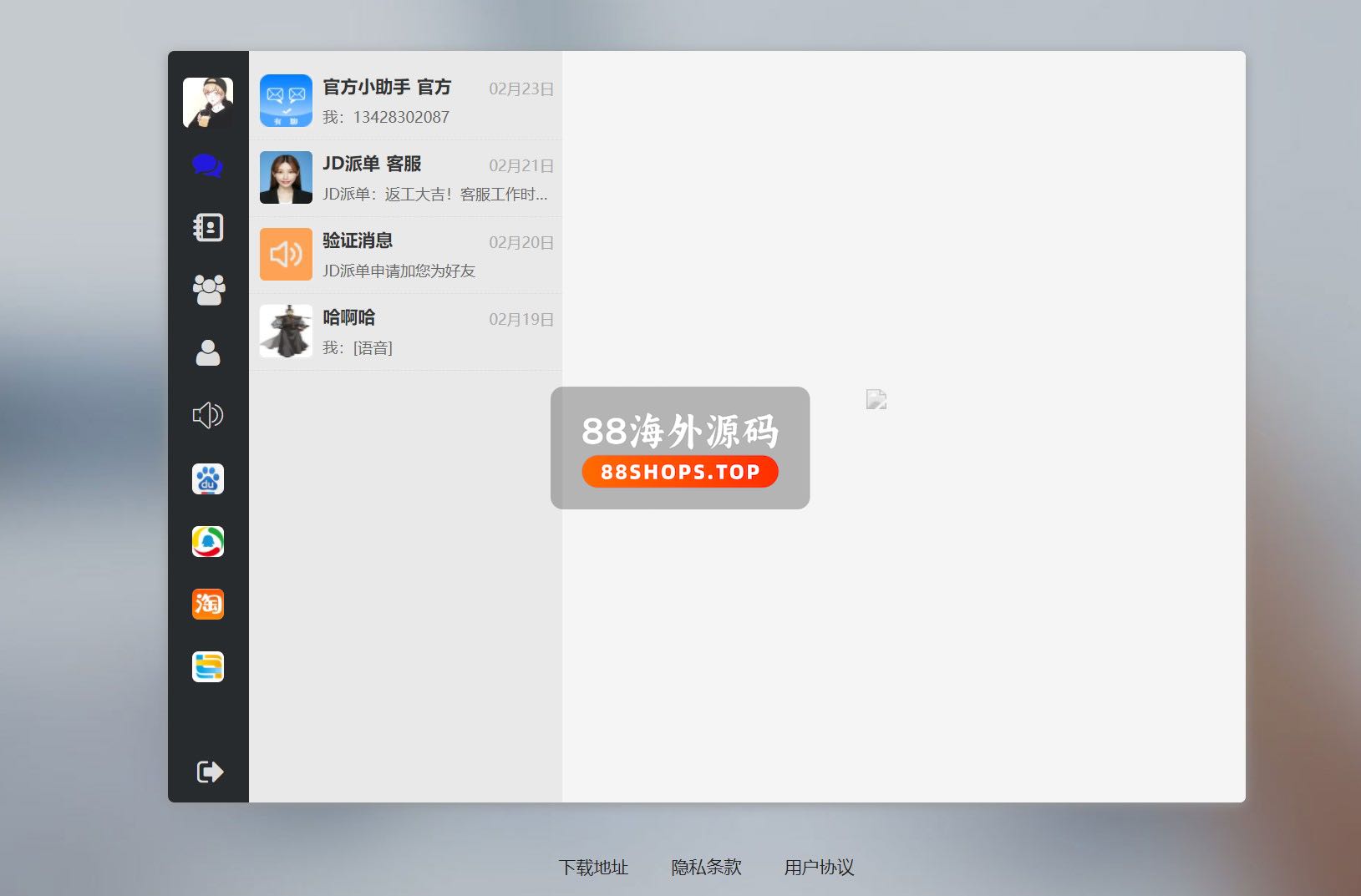
Task: Launch the Baidu paw shortcut icon
Action: [208, 479]
